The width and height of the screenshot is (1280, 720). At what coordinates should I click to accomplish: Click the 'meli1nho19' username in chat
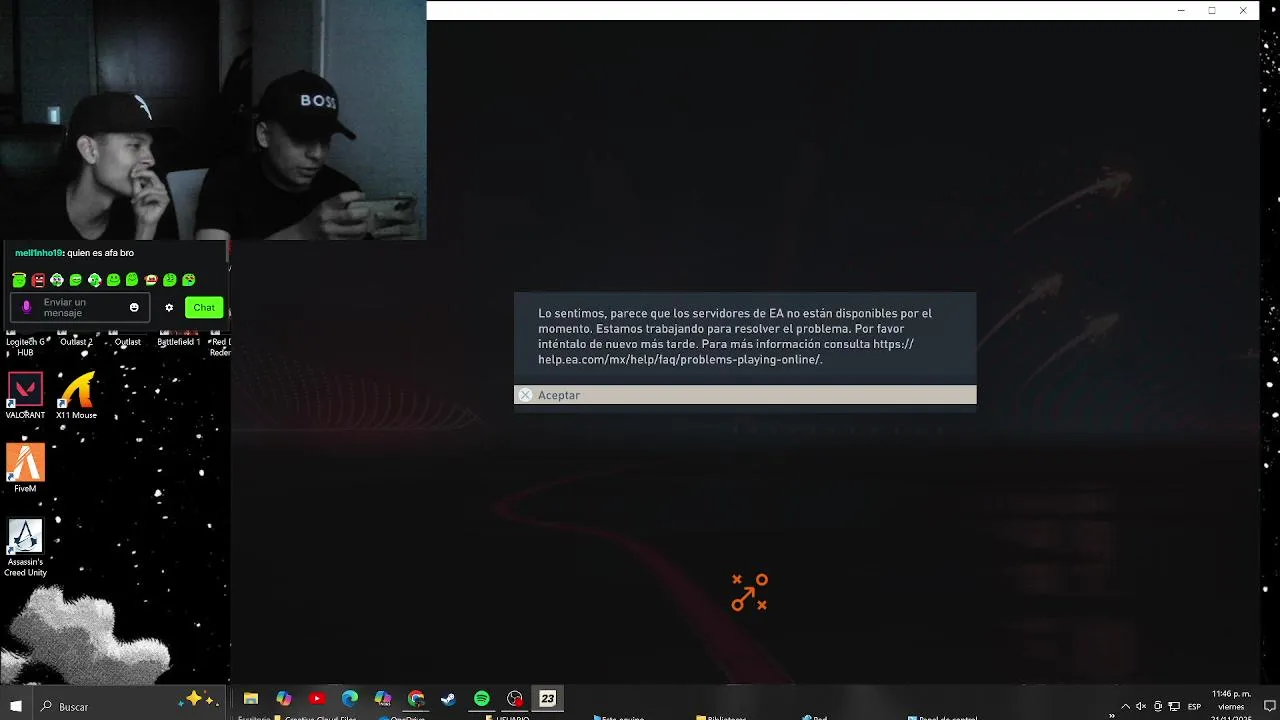38,253
